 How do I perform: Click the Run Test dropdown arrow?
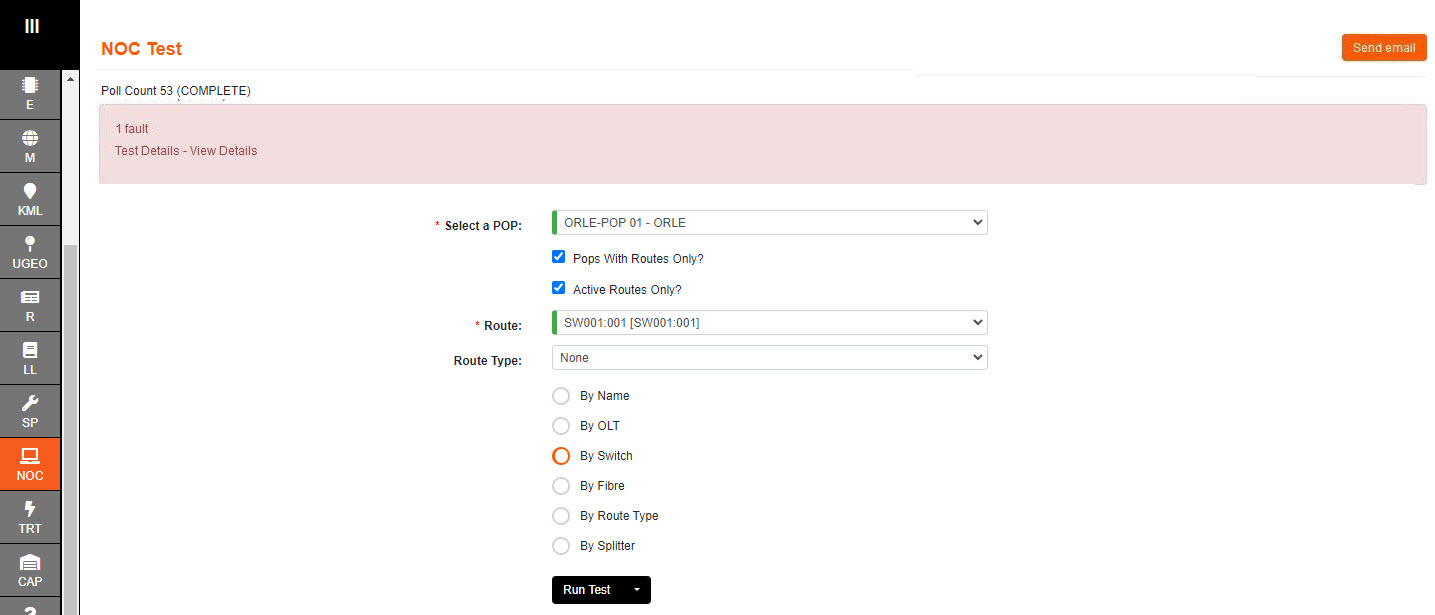click(637, 590)
